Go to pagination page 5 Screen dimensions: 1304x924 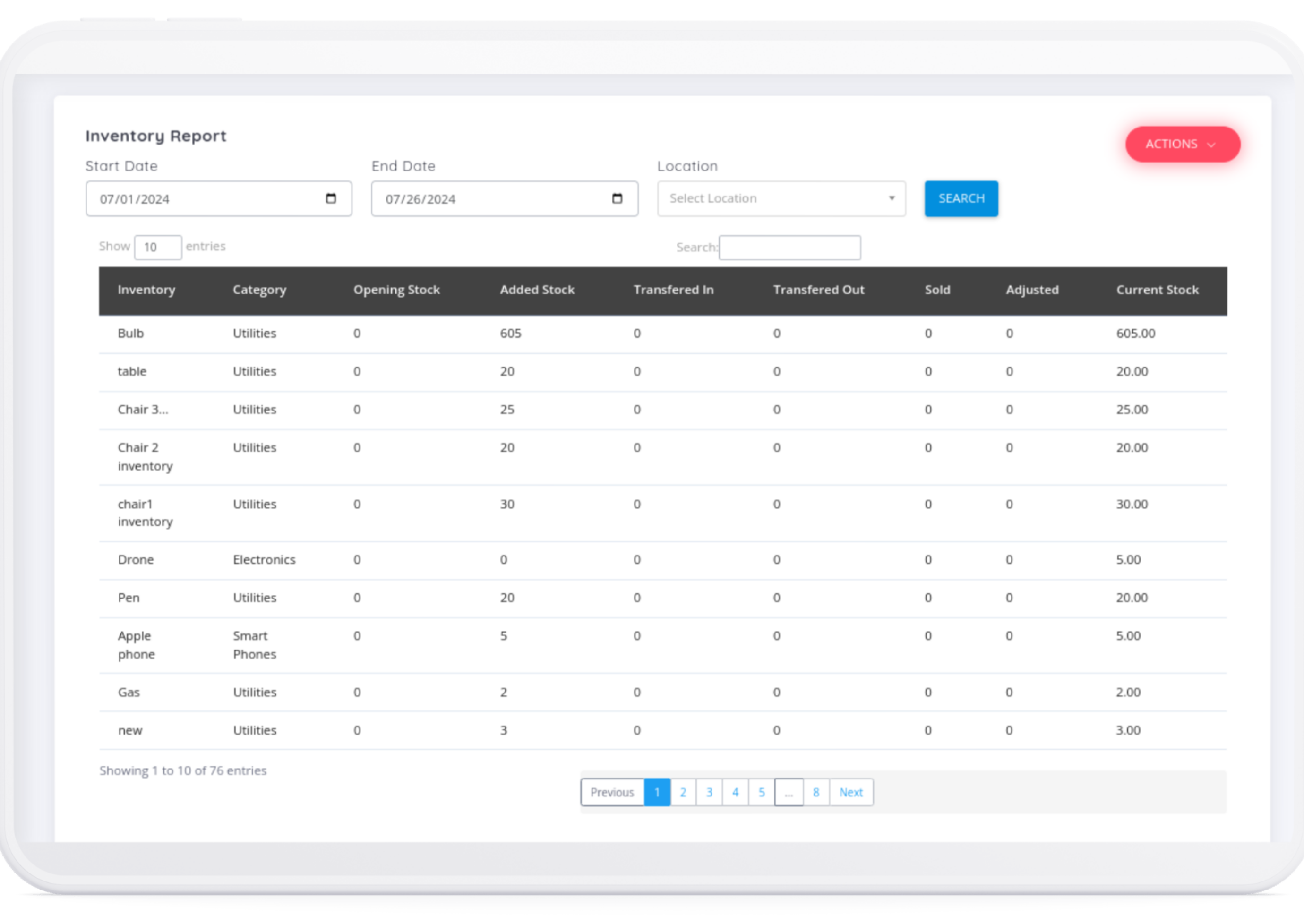(x=761, y=792)
